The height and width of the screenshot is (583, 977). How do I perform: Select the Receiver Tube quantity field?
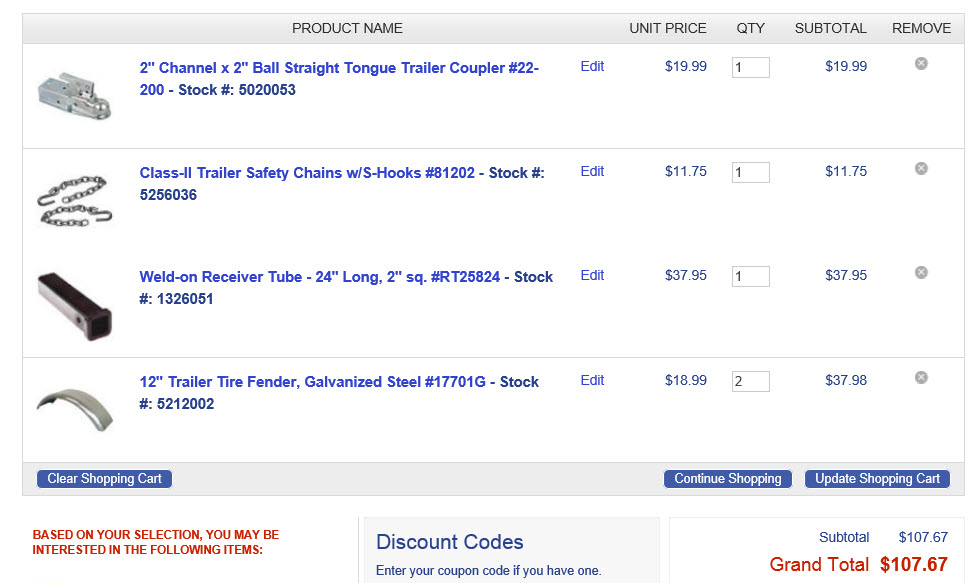(750, 276)
